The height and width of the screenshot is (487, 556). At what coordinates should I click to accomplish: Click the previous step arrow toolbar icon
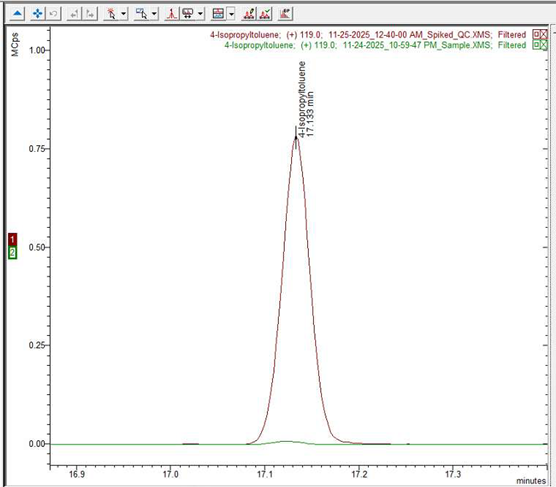[x=74, y=14]
